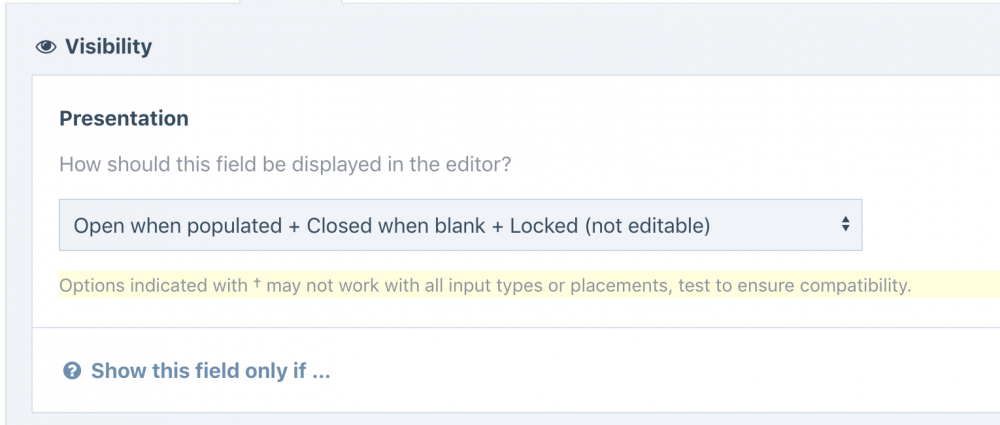Click the up-down arrows on Presentation select
1000x425 pixels.
coord(845,225)
